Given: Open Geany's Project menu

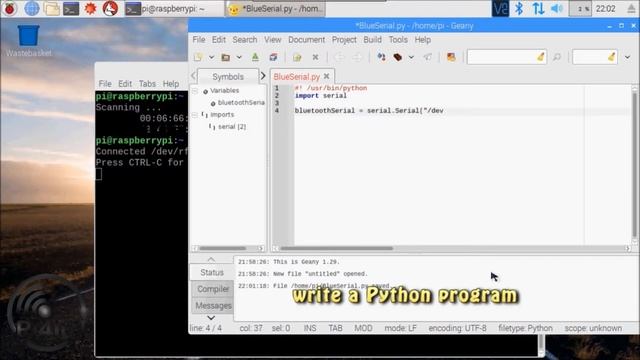Looking at the screenshot, I should 344,40.
